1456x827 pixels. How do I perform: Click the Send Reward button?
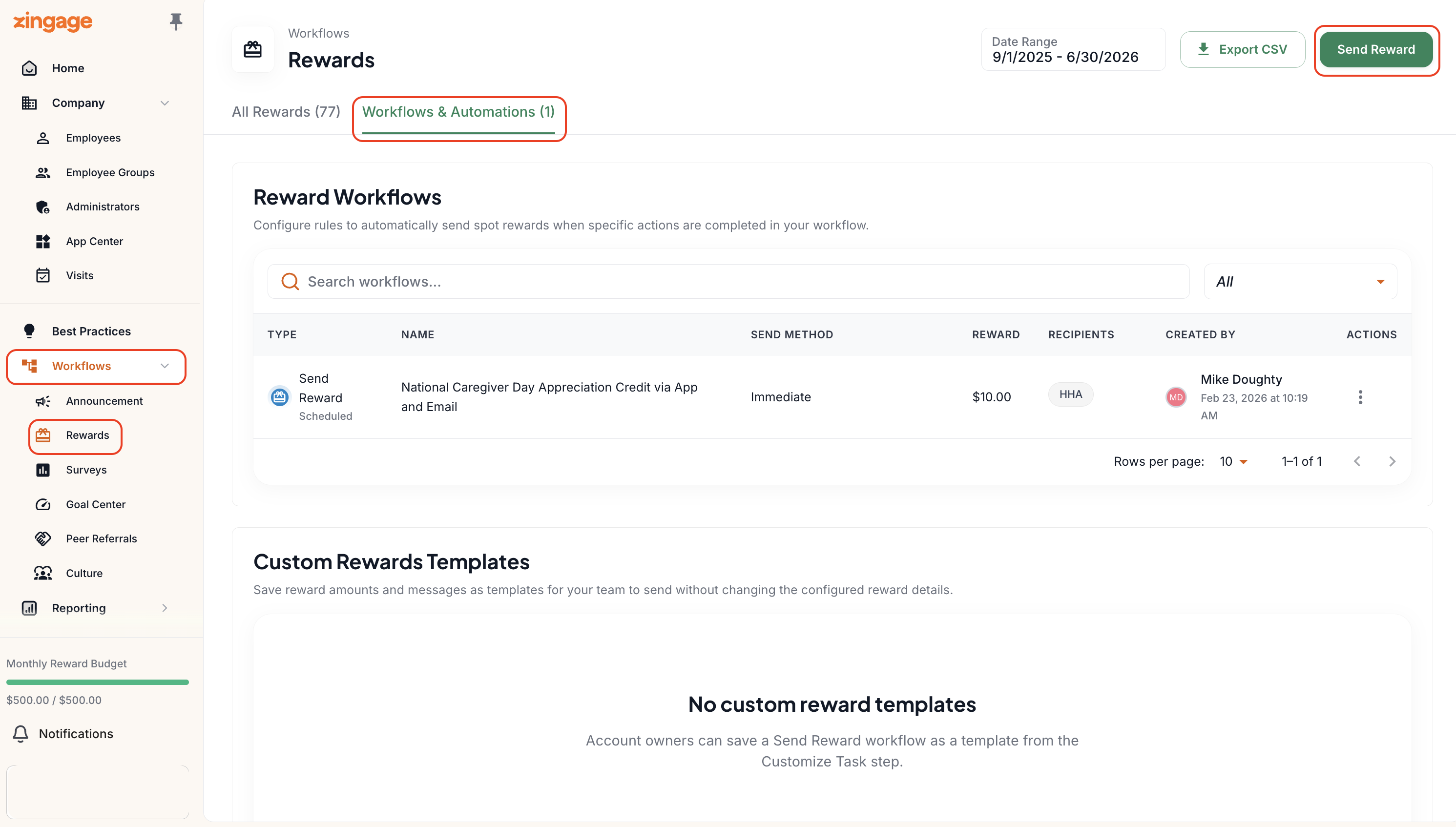pyautogui.click(x=1375, y=49)
